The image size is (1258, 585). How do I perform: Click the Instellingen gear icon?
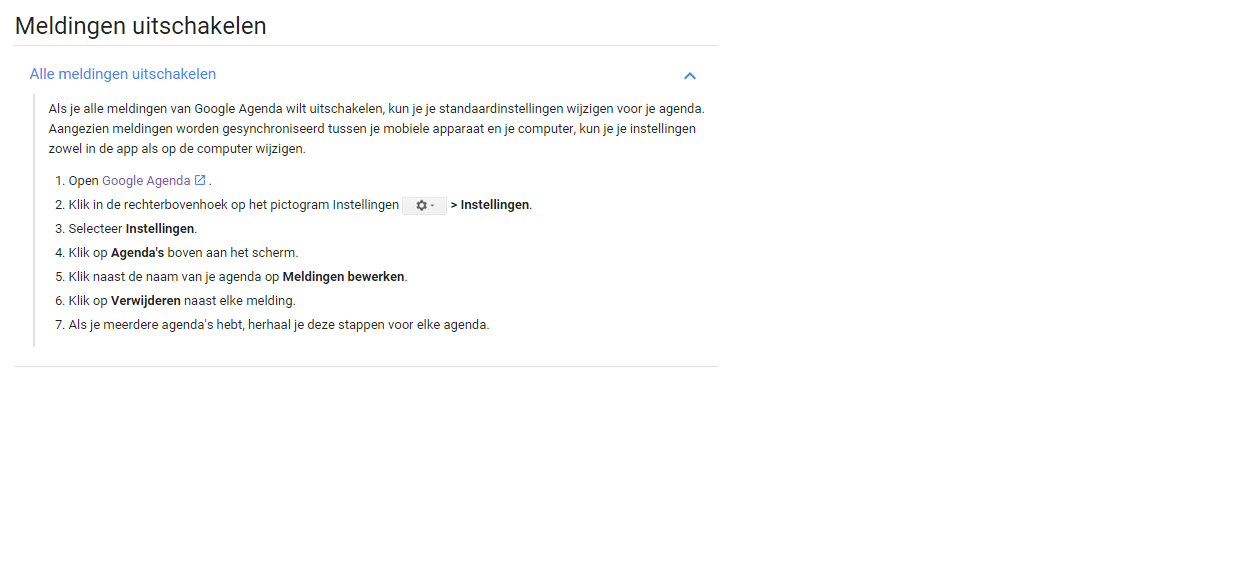421,205
